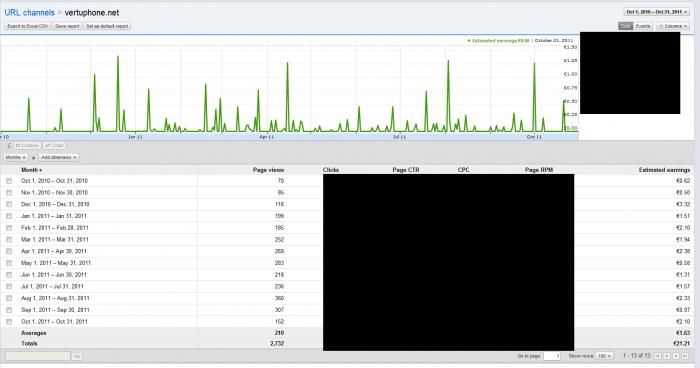Switch to the Events tab
The height and width of the screenshot is (368, 700).
pos(643,26)
